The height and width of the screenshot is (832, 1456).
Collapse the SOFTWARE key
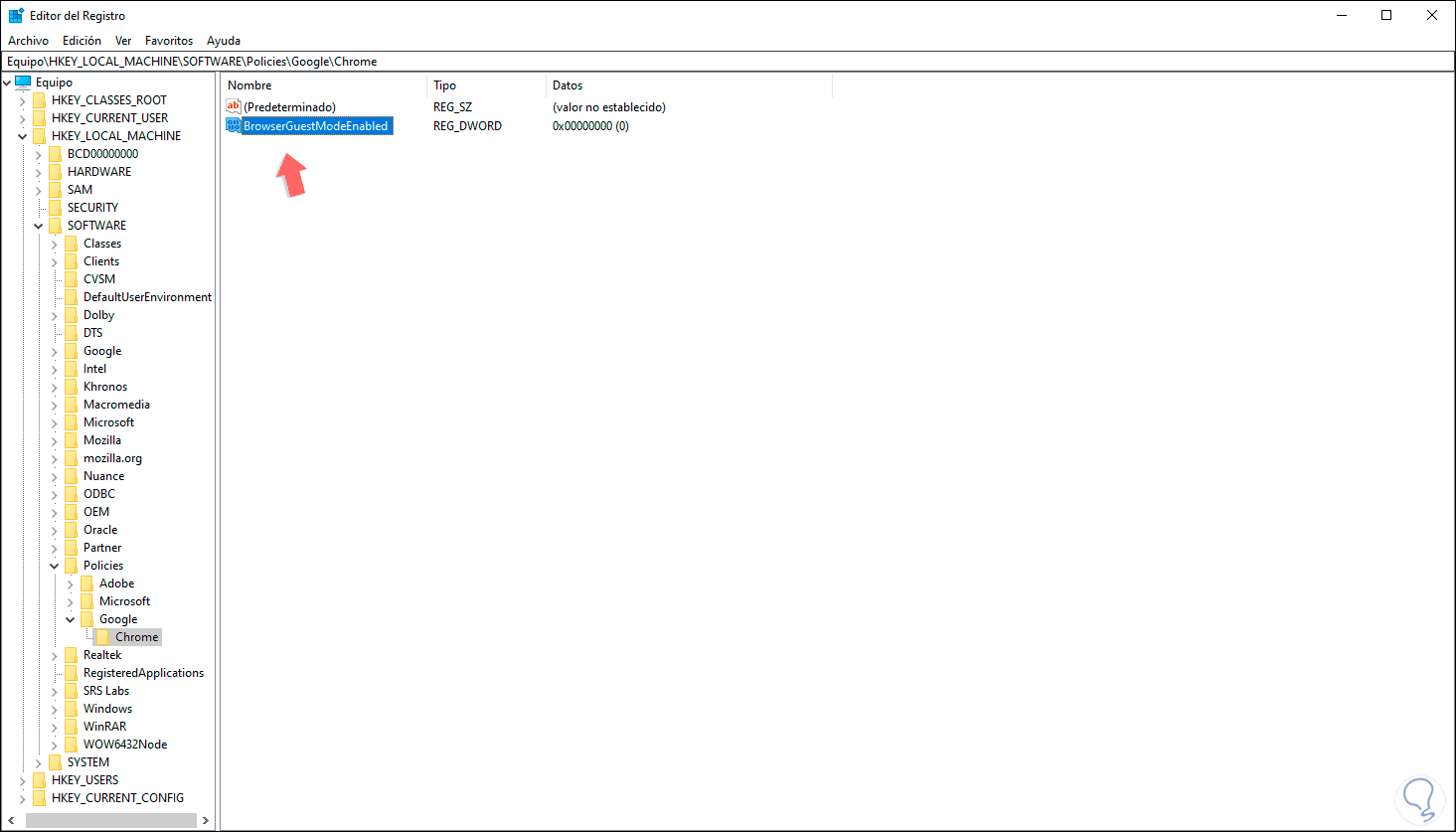[39, 226]
